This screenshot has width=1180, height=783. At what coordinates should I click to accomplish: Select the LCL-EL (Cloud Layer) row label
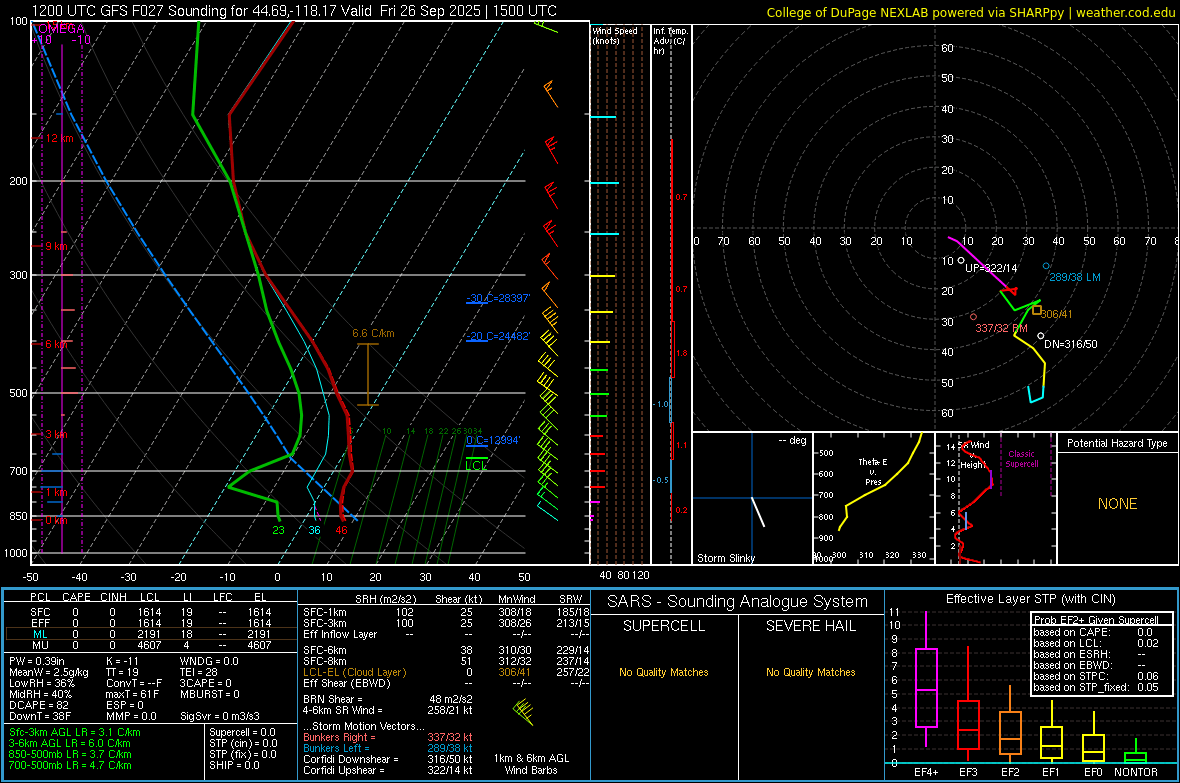[x=354, y=672]
